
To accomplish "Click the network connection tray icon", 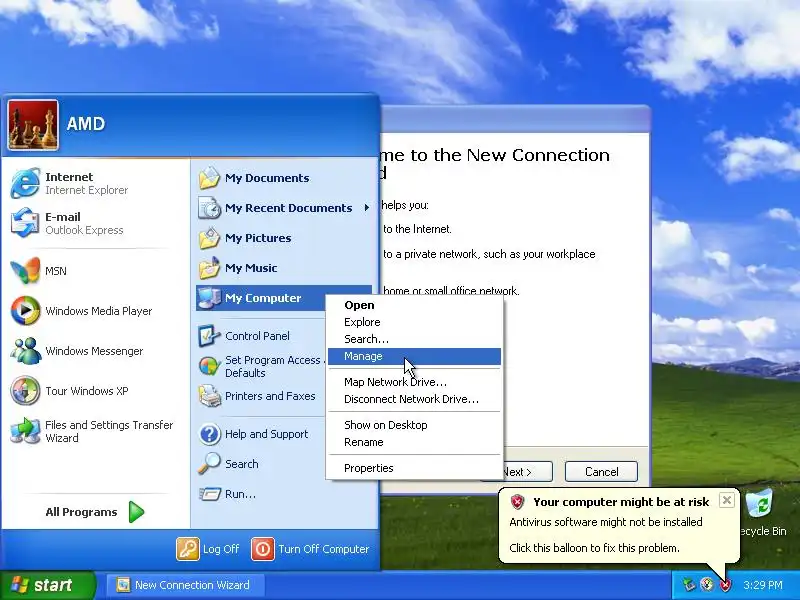I will point(689,585).
